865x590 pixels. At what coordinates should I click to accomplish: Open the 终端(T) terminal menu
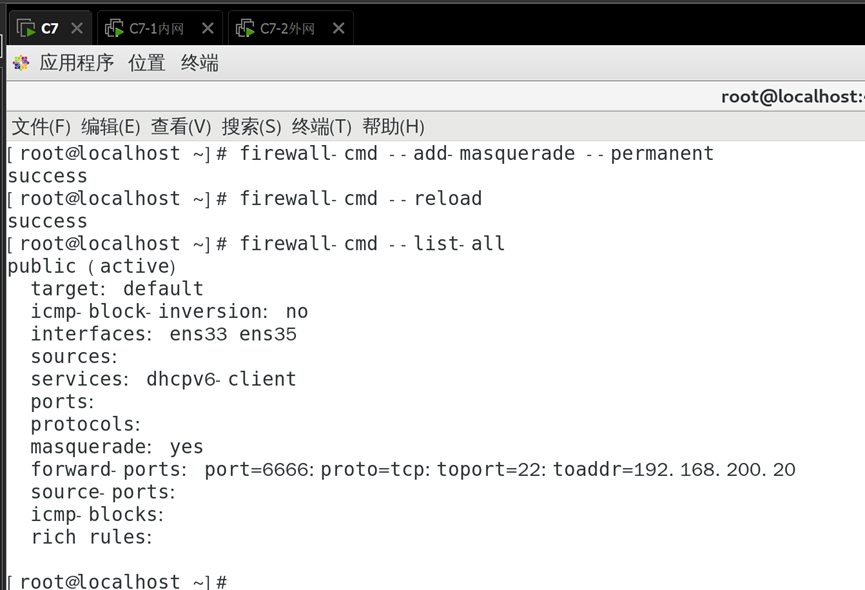(322, 127)
